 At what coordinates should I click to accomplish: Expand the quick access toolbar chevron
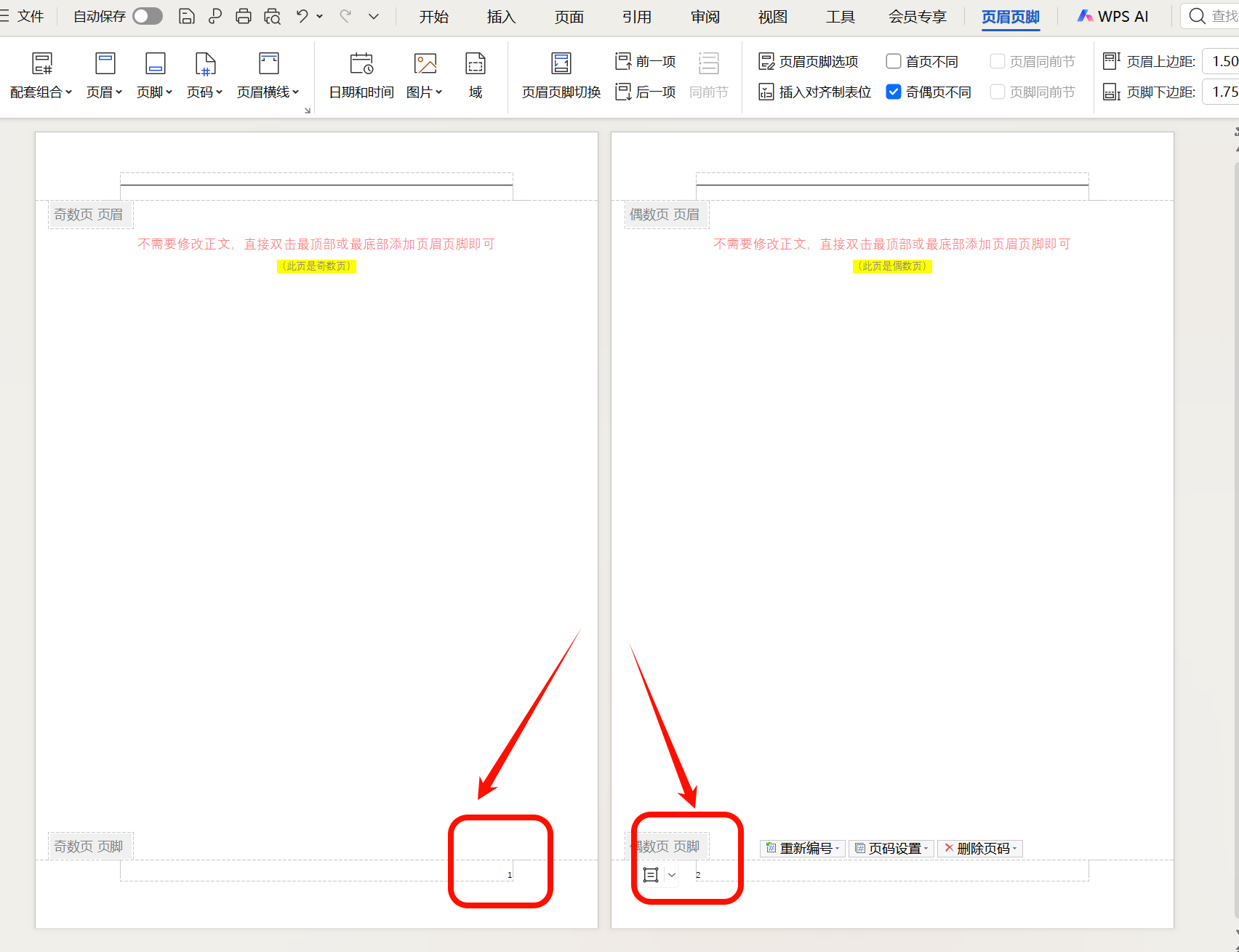coord(374,16)
